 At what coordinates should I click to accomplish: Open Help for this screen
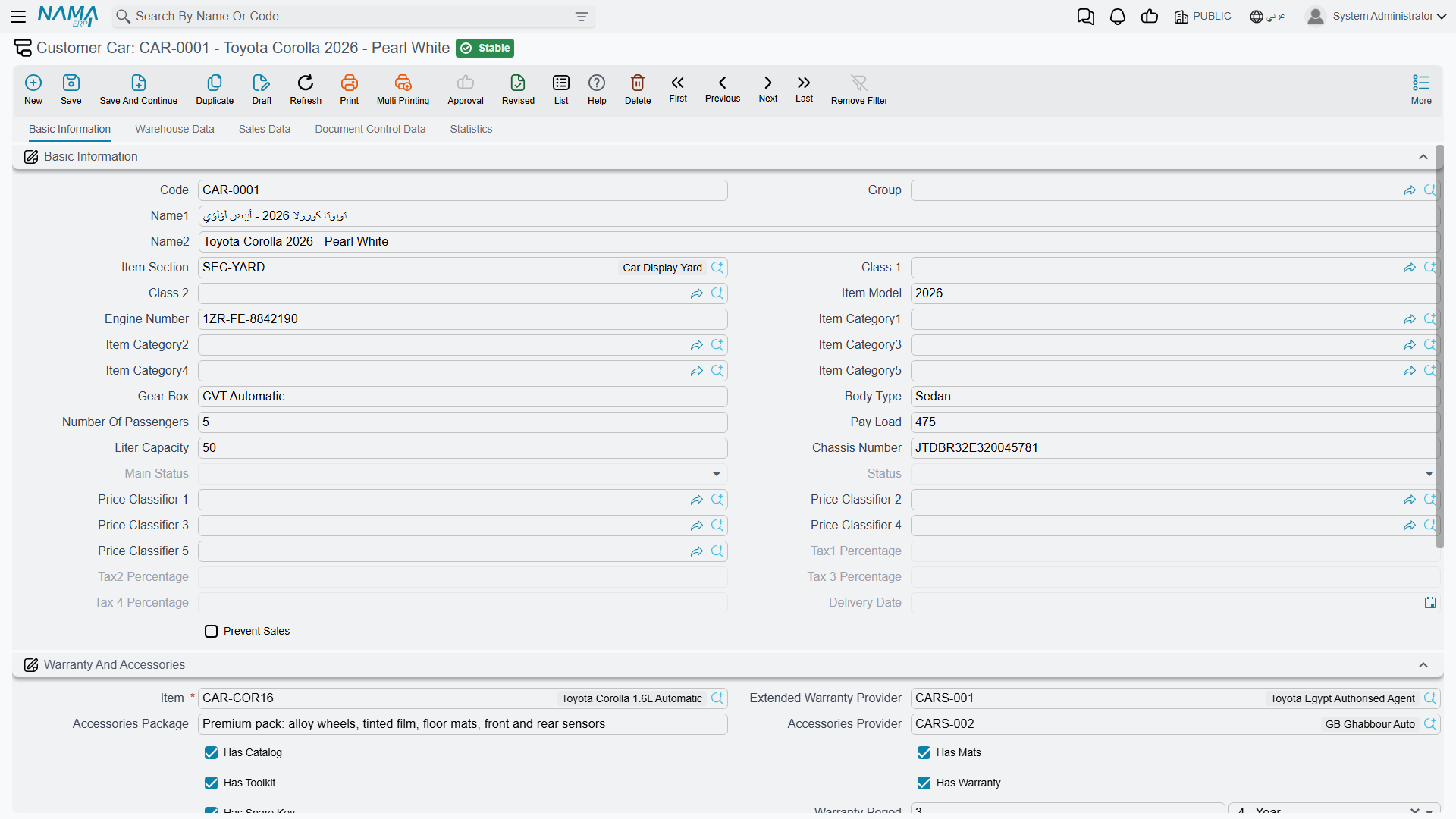(597, 83)
